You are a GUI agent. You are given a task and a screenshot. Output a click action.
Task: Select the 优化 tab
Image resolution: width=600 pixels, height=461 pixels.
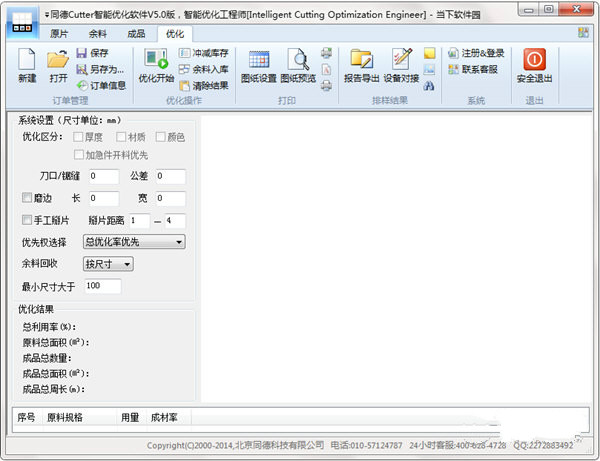[175, 34]
